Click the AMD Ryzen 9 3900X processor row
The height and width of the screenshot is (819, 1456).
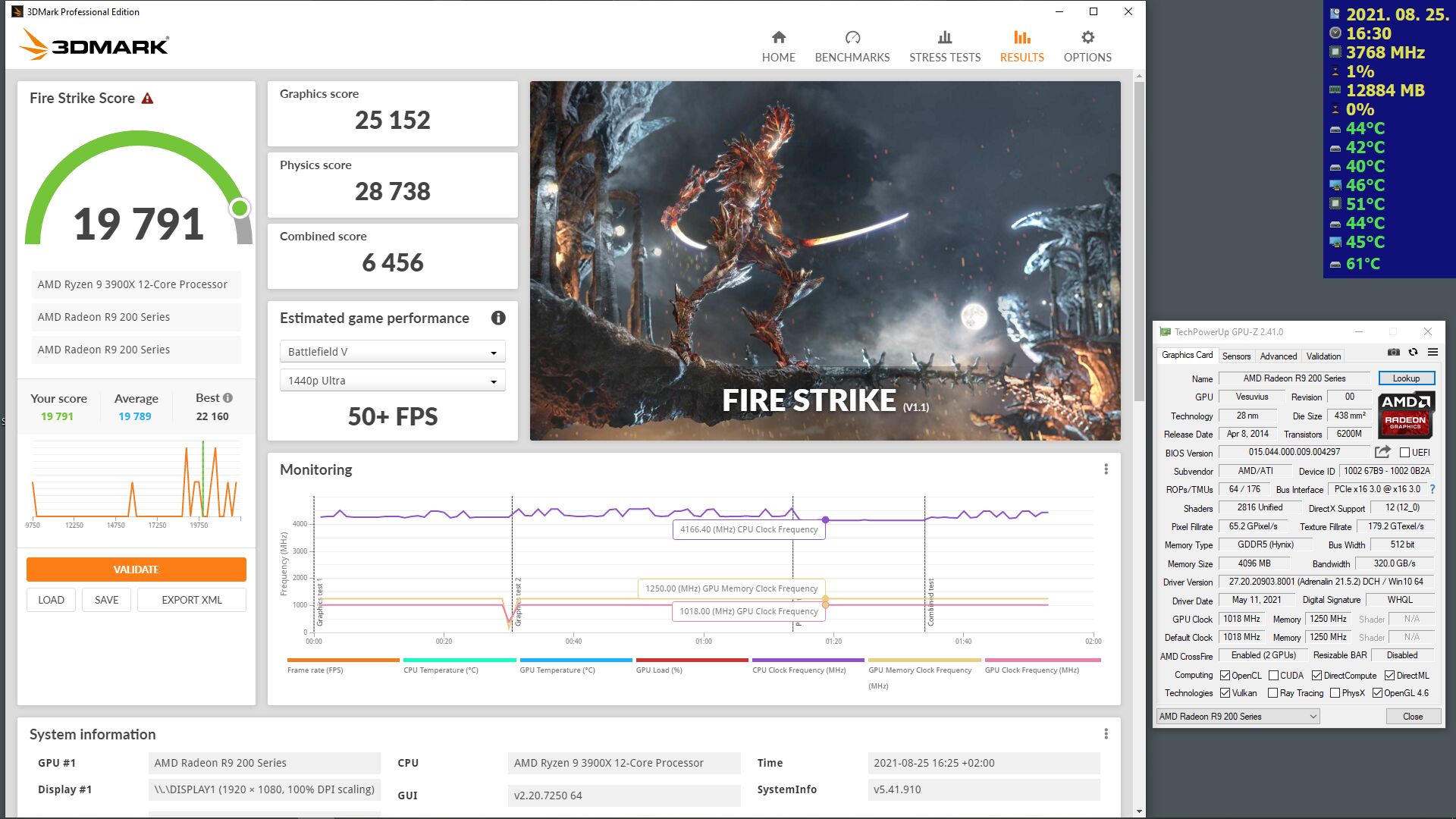136,284
